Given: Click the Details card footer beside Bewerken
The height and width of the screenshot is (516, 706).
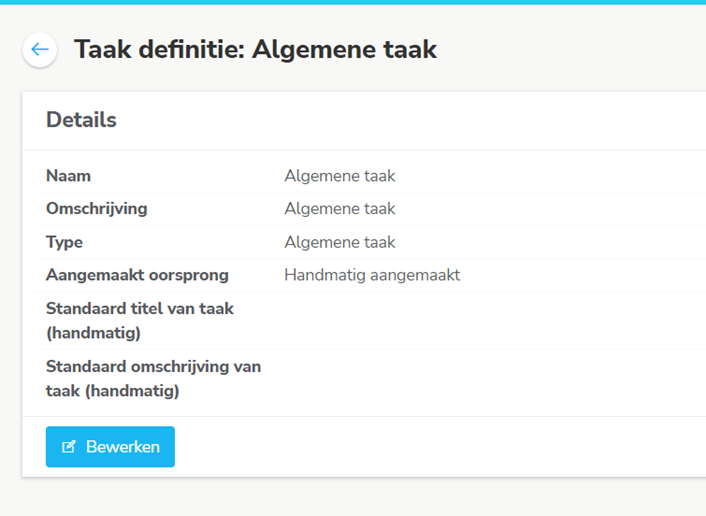Looking at the screenshot, I should pyautogui.click(x=439, y=447).
